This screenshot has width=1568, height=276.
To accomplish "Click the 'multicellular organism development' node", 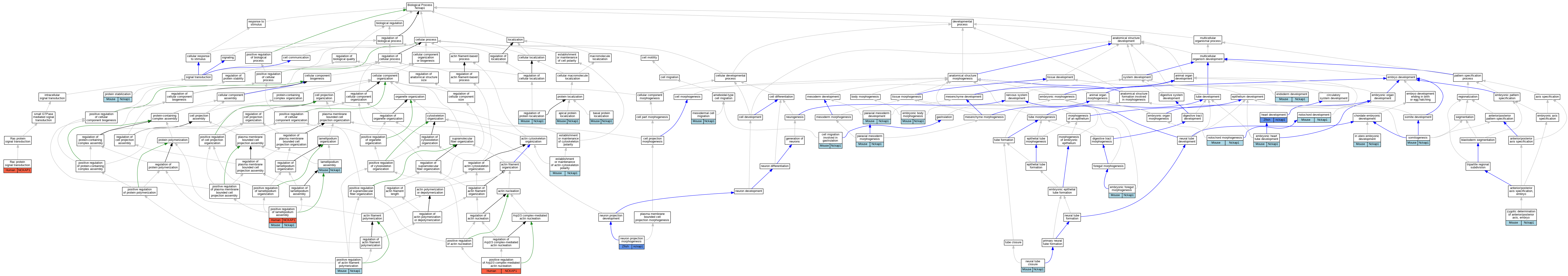I will (1208, 58).
